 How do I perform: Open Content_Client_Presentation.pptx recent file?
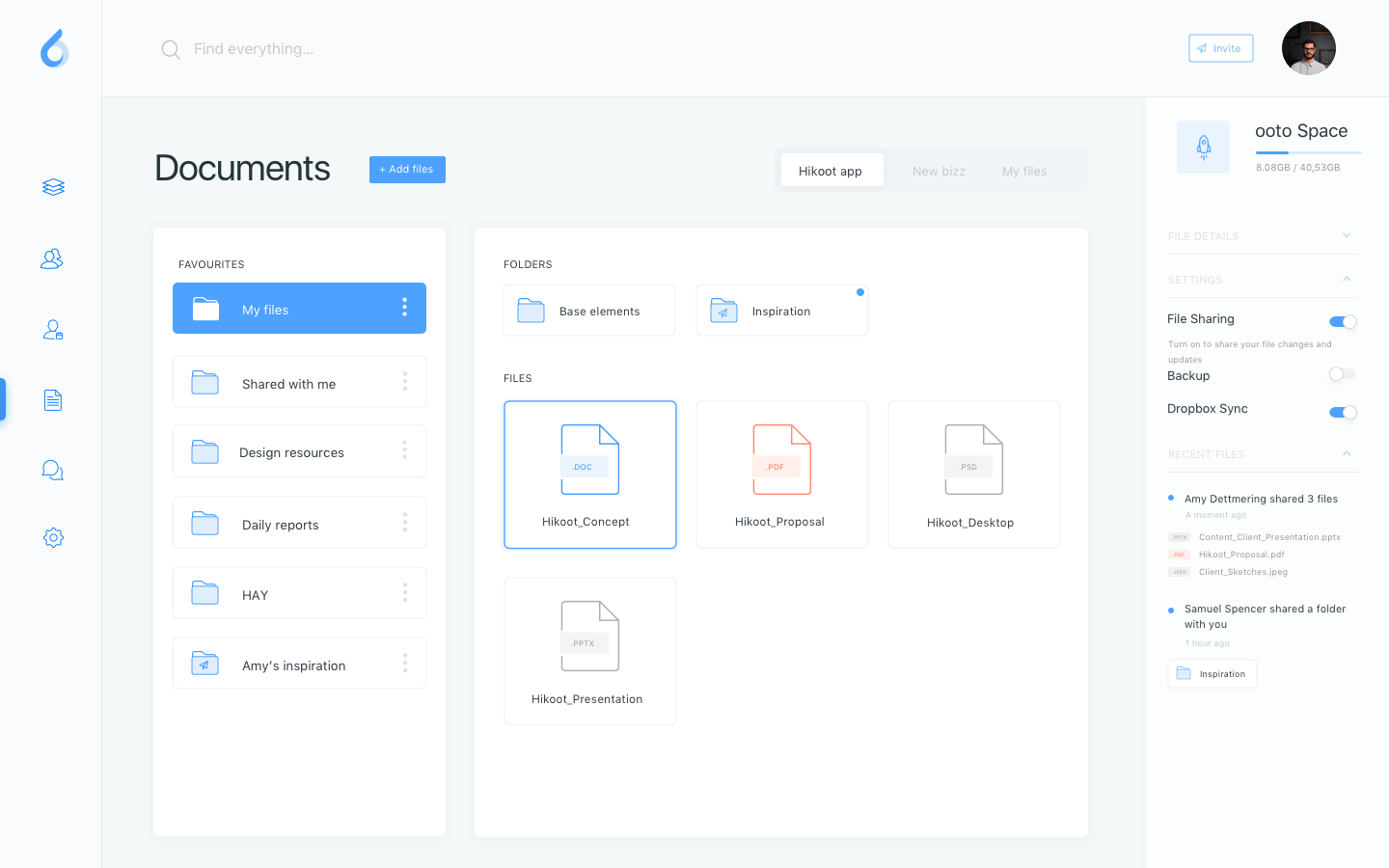tap(1255, 537)
